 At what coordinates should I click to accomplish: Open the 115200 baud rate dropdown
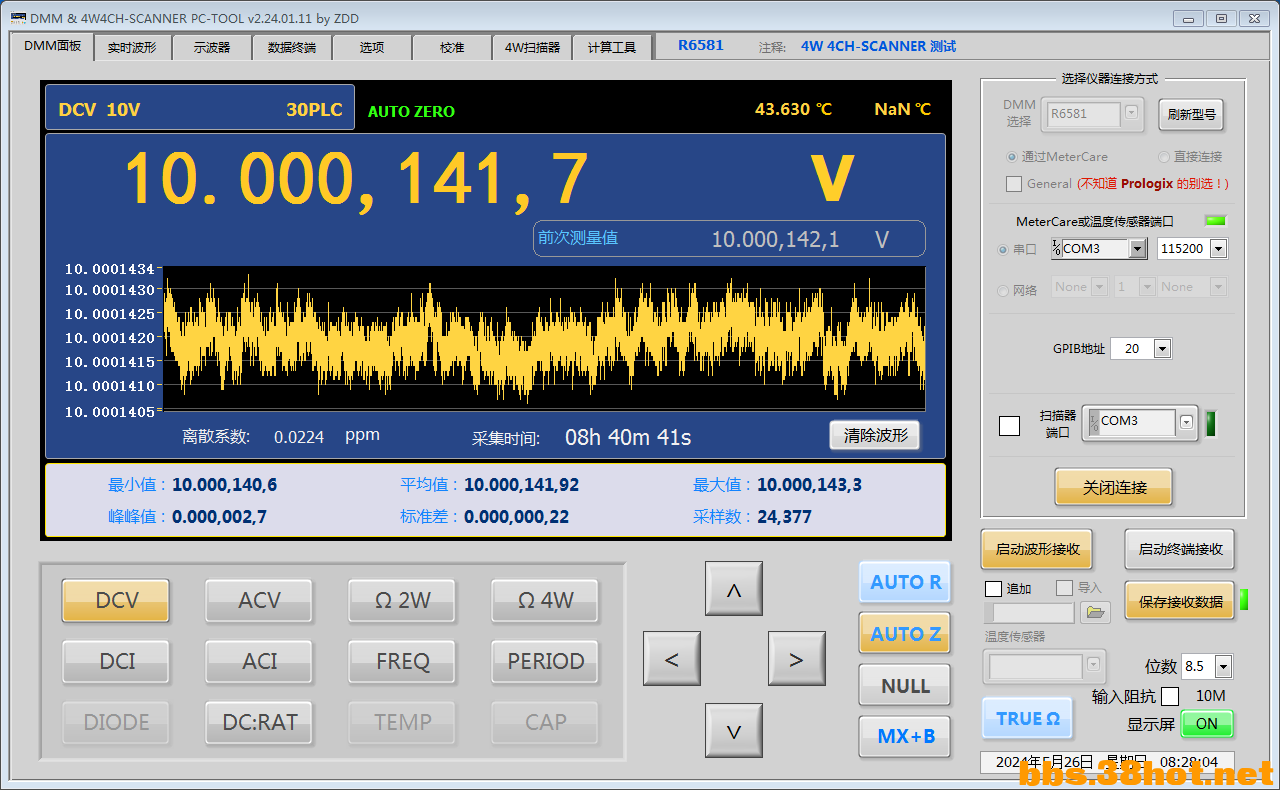1217,249
